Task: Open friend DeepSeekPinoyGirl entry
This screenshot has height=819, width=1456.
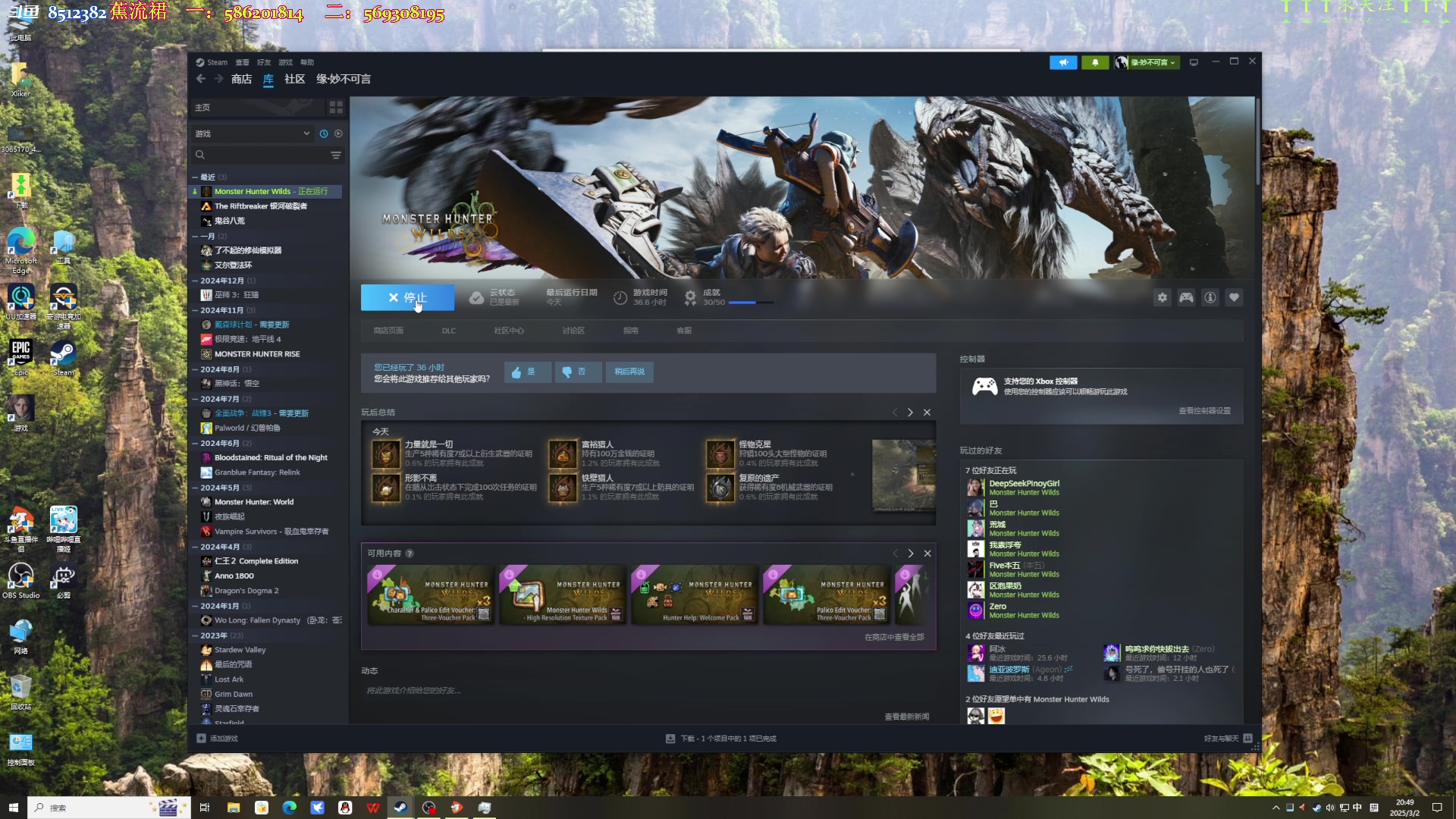Action: [1024, 488]
